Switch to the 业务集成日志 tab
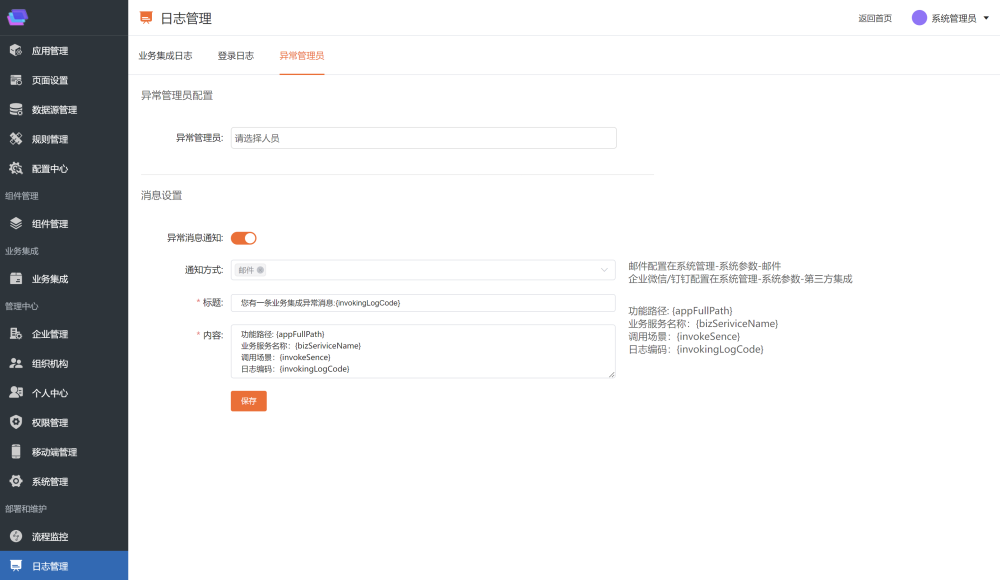This screenshot has height=580, width=1000. point(165,56)
